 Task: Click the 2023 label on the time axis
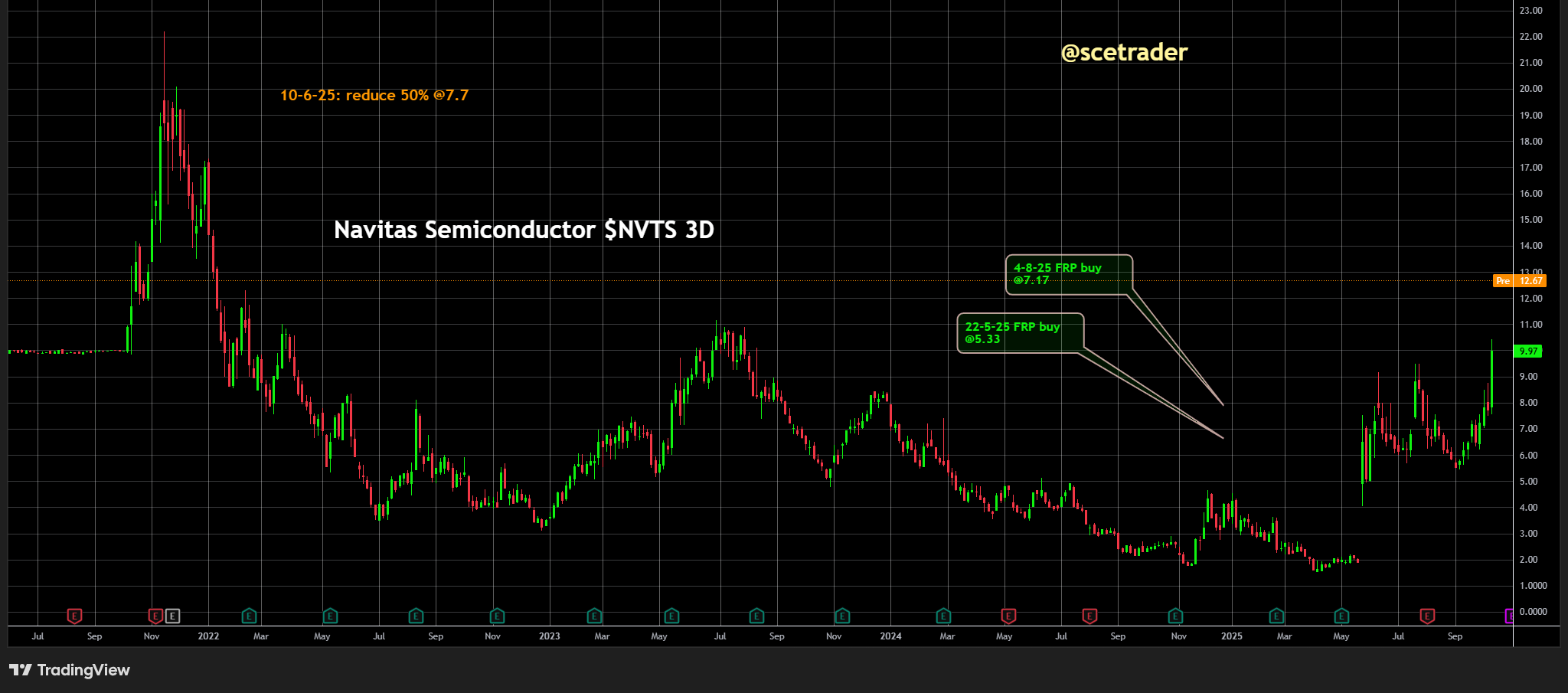(549, 636)
